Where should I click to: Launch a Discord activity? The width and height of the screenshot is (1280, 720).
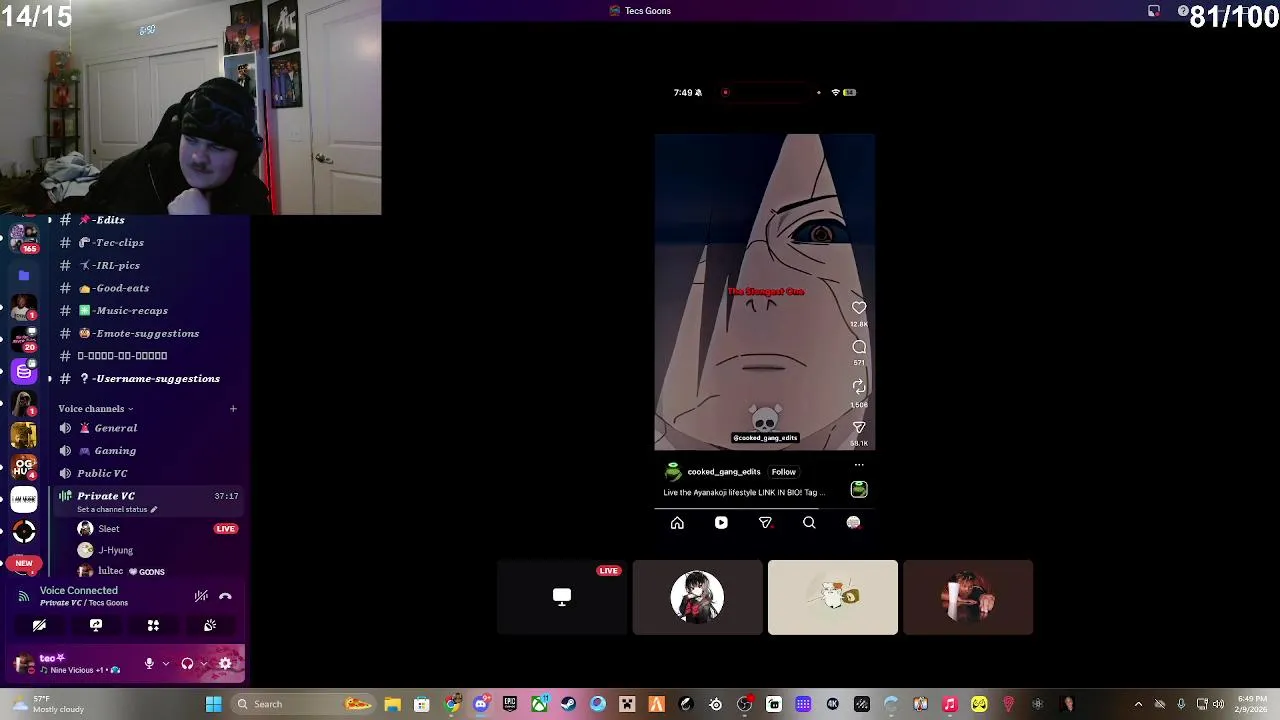(x=153, y=625)
